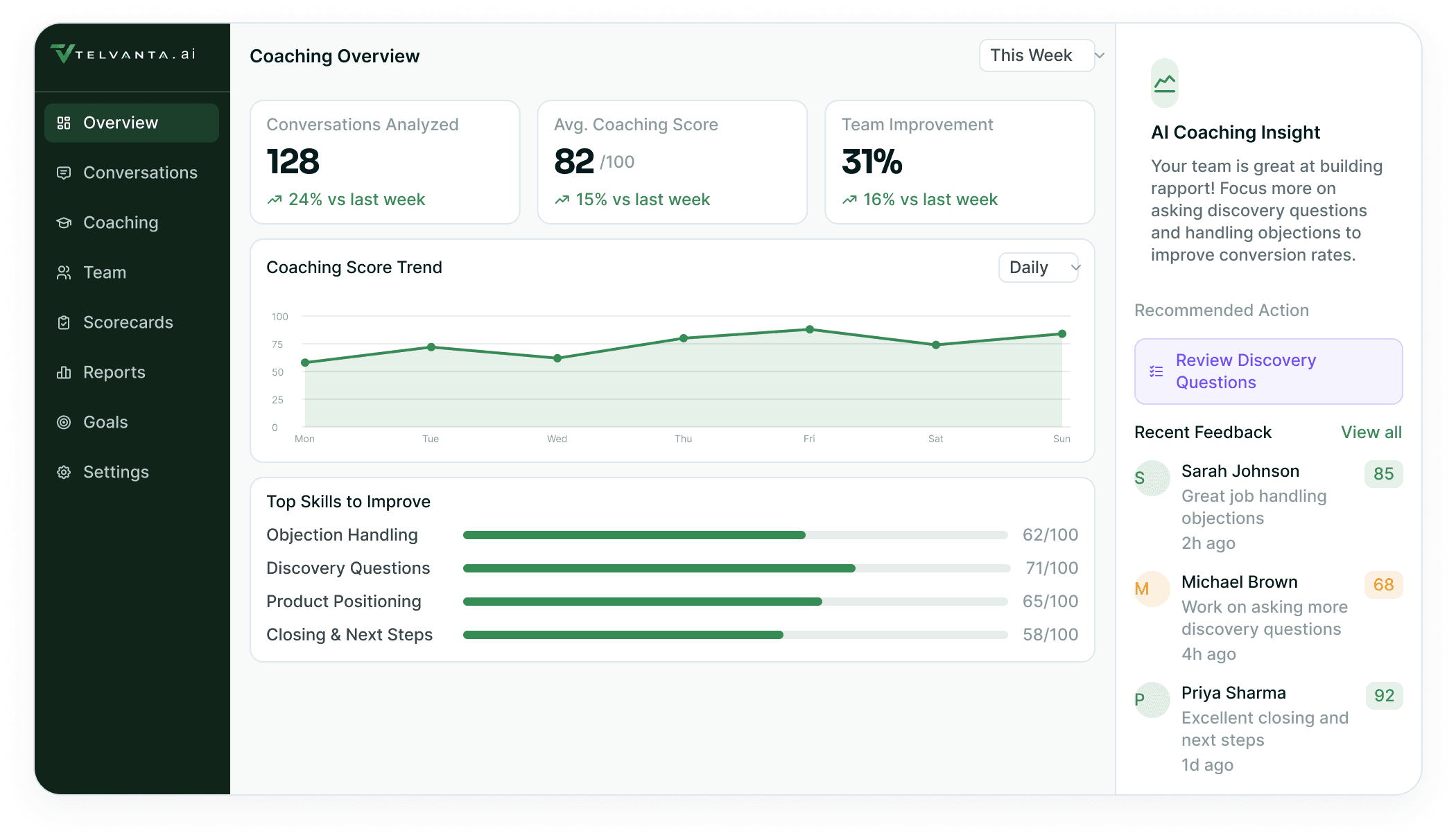Open Priya Sharma's feedback entry
Screen dimensions: 1456x840
(x=1268, y=728)
